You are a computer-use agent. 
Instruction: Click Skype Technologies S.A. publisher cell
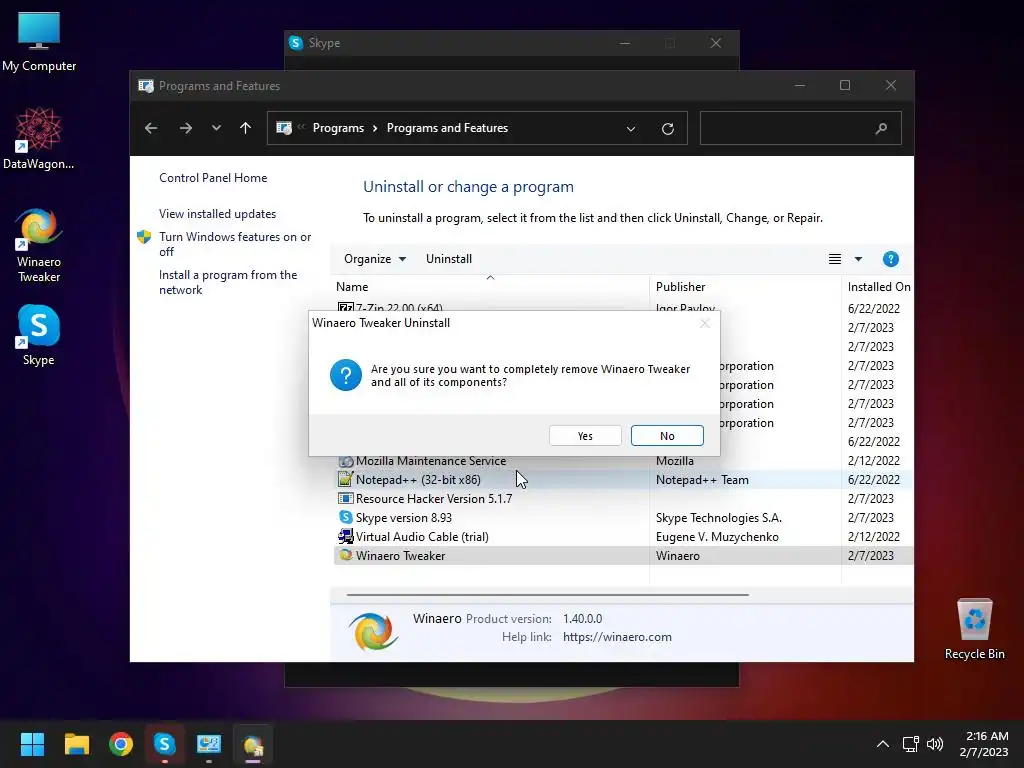click(x=718, y=517)
